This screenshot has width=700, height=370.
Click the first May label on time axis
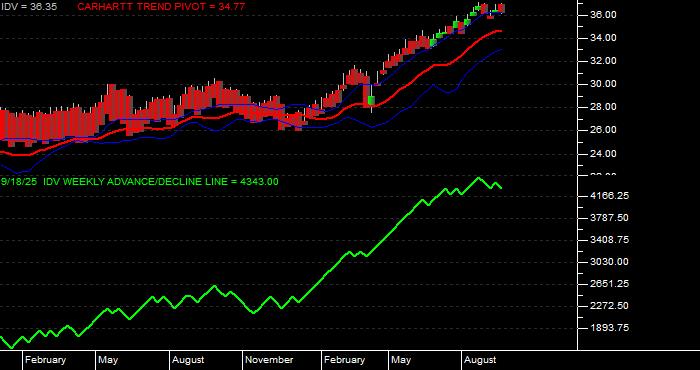[x=108, y=360]
